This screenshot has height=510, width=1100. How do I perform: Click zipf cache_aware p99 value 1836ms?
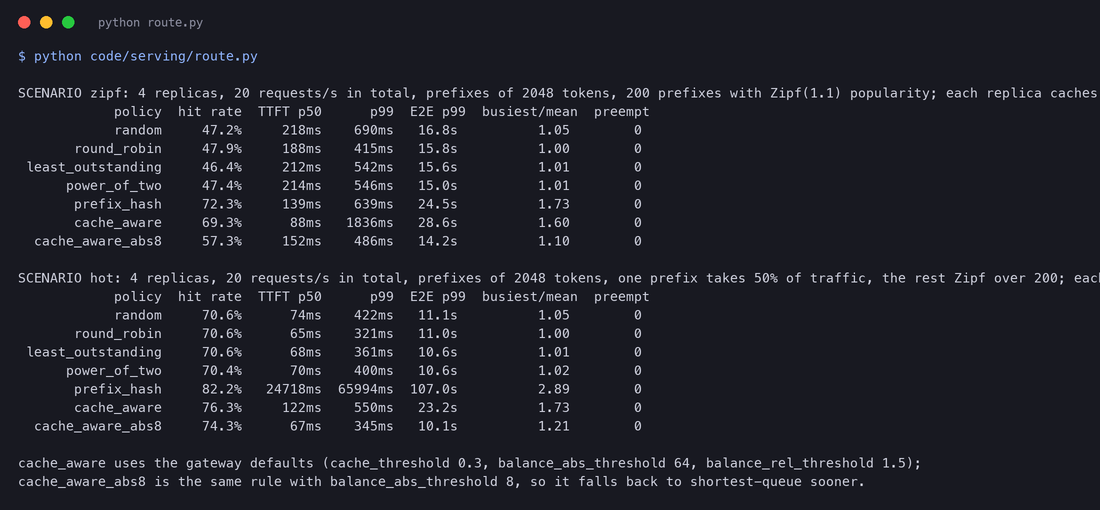[x=370, y=222]
